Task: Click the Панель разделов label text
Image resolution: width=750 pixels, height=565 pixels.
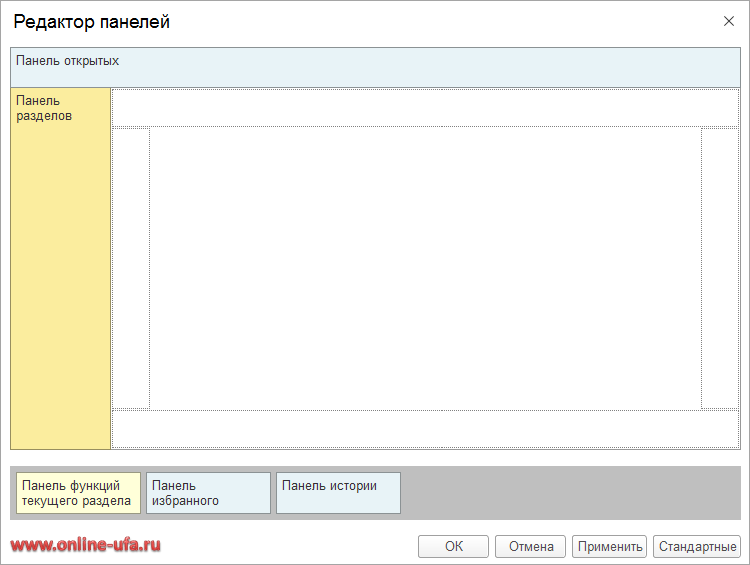Action: (x=38, y=108)
